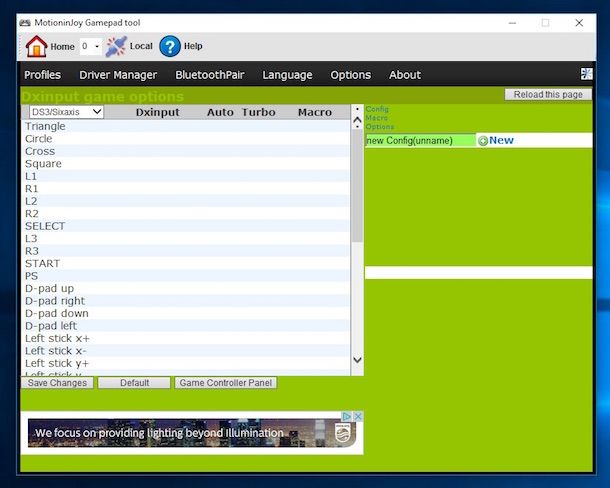Image resolution: width=610 pixels, height=488 pixels.
Task: Select the R3 row
Action: [186, 251]
